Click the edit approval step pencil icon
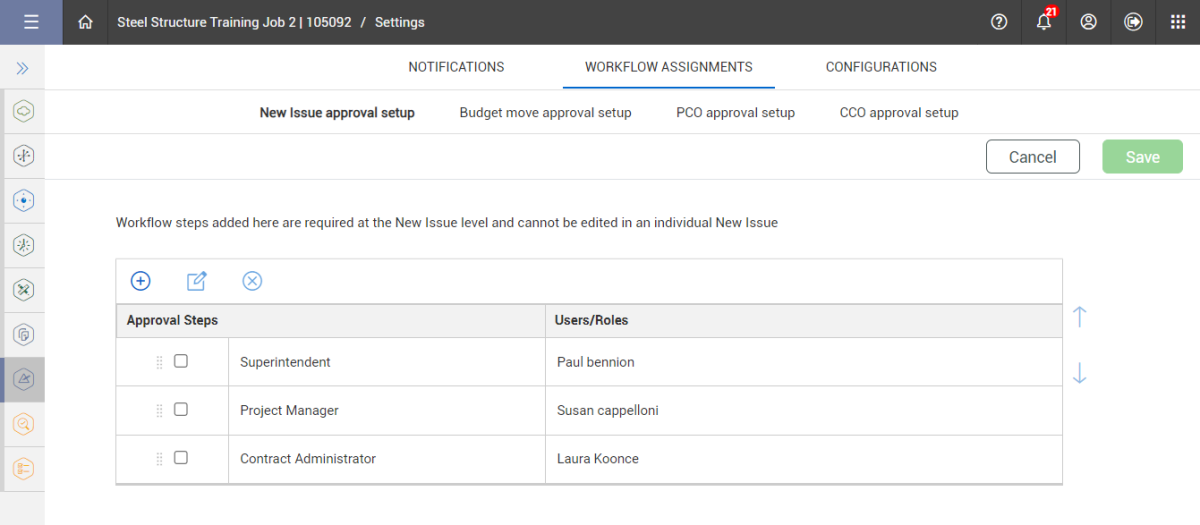 pyautogui.click(x=197, y=281)
